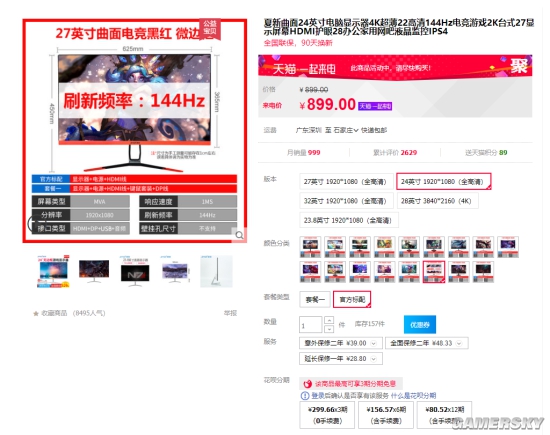Open the dark curved-screen monitor thumbnail
Viewport: 550px width, 435px height.
coord(94,272)
